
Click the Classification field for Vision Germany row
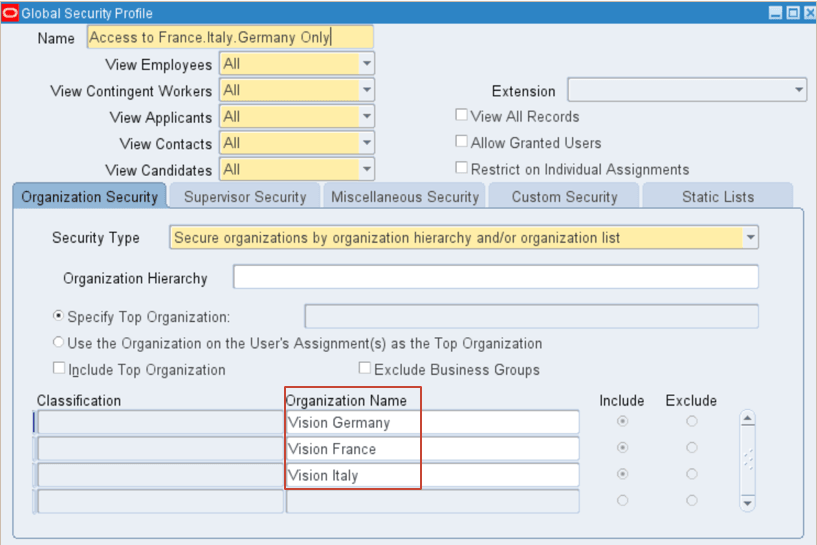click(x=160, y=422)
